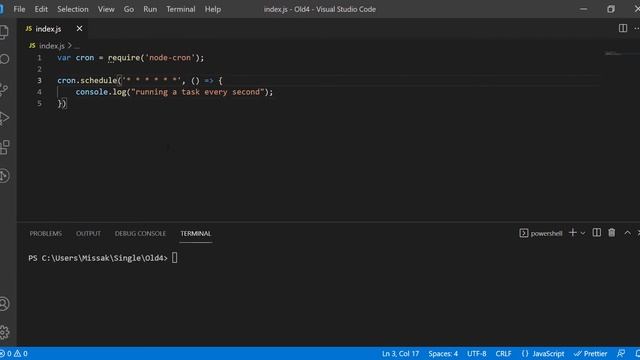This screenshot has width=640, height=360.
Task: Open the Search view in activity bar
Action: coord(4,60)
